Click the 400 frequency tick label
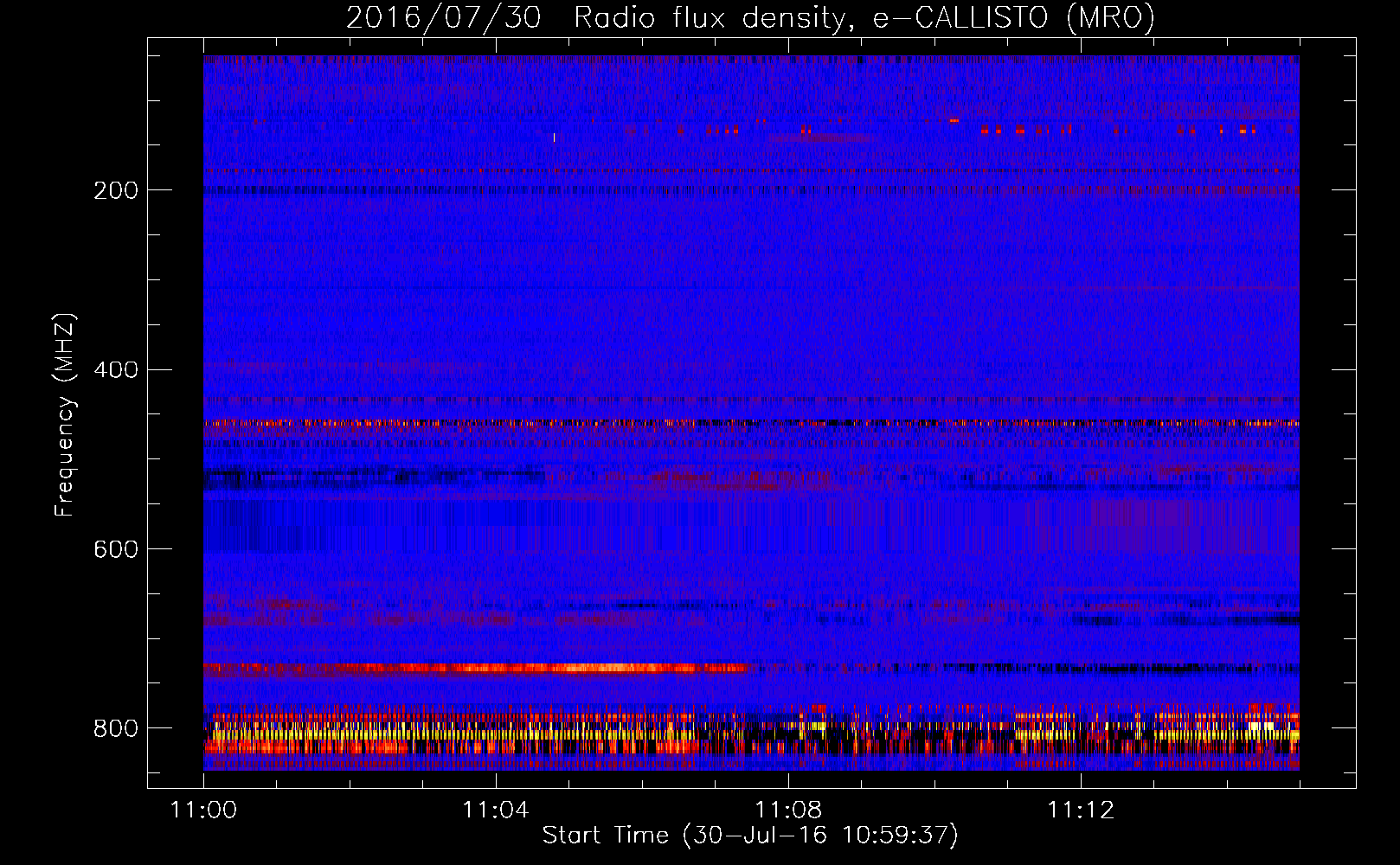This screenshot has width=1400, height=865. click(x=116, y=369)
